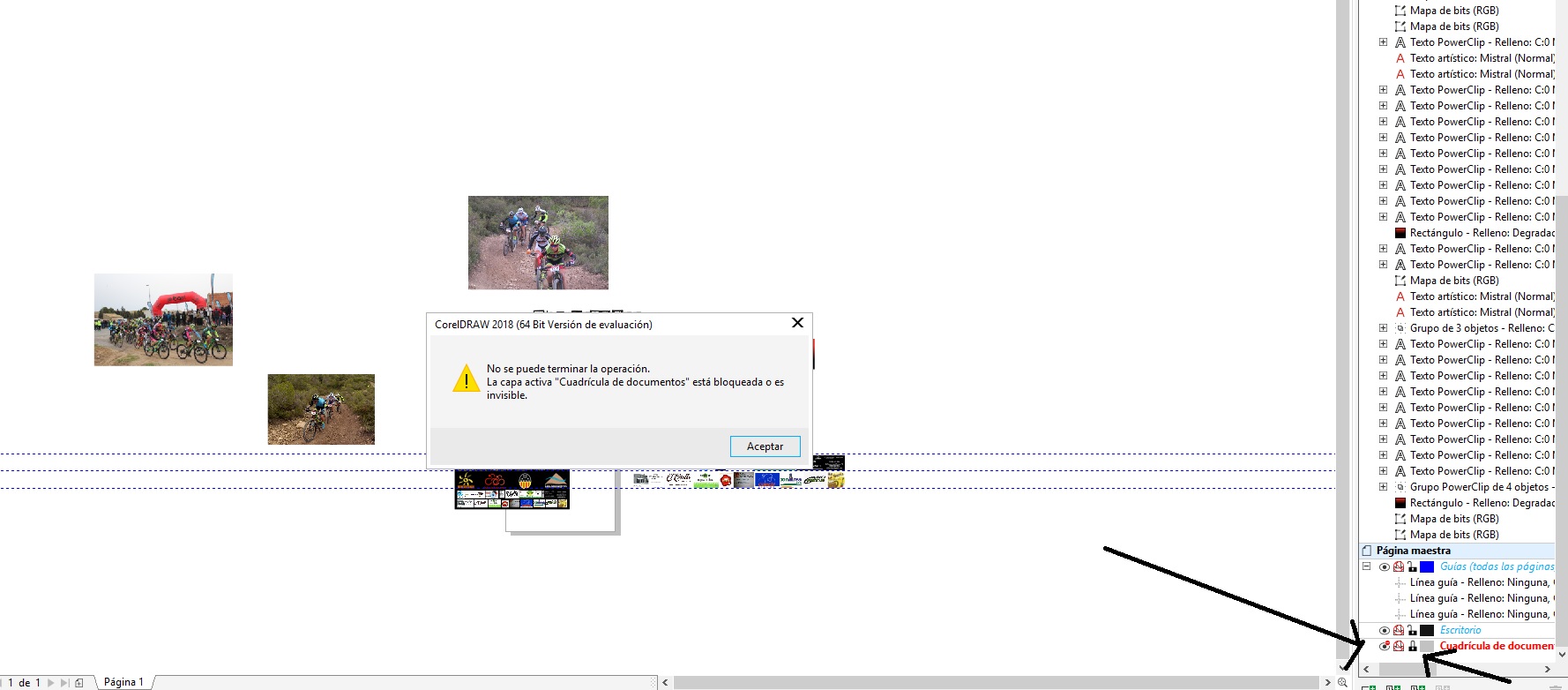Click the add page icon beside page counter

click(x=79, y=682)
